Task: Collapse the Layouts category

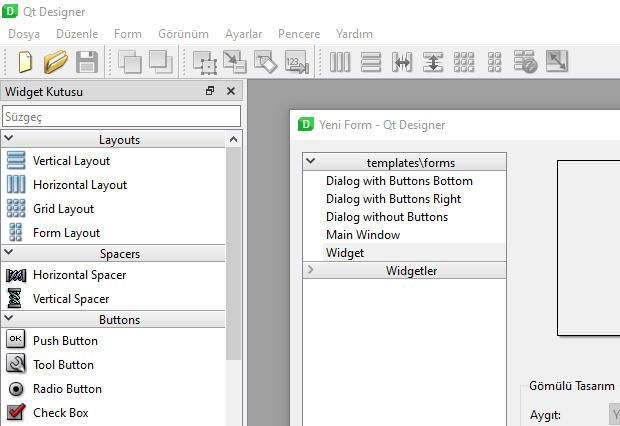Action: (x=9, y=138)
